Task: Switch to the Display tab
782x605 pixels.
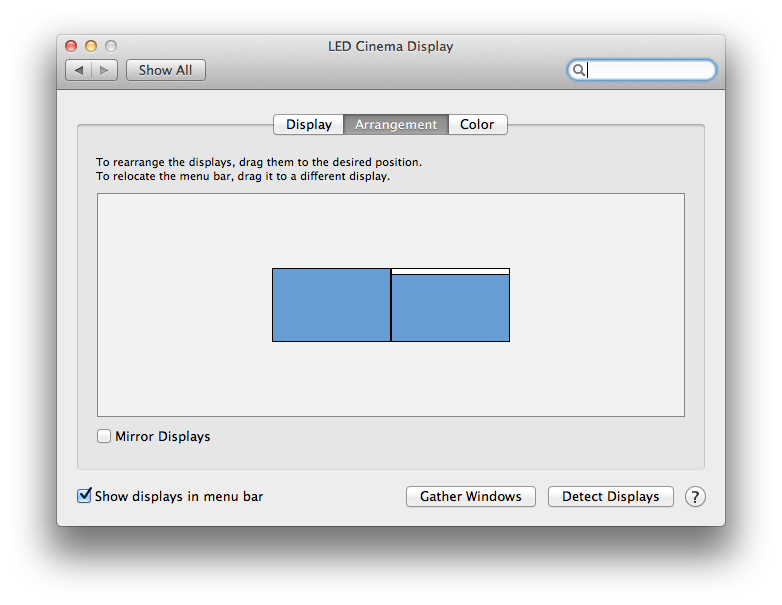Action: tap(308, 125)
